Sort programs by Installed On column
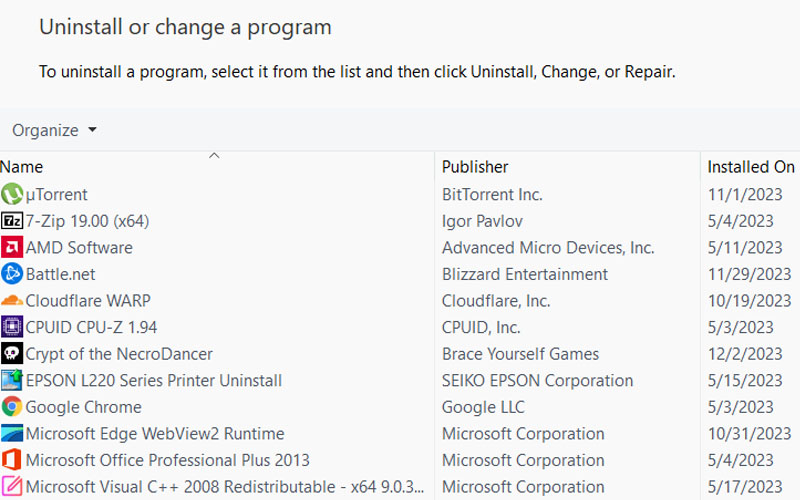 point(750,167)
